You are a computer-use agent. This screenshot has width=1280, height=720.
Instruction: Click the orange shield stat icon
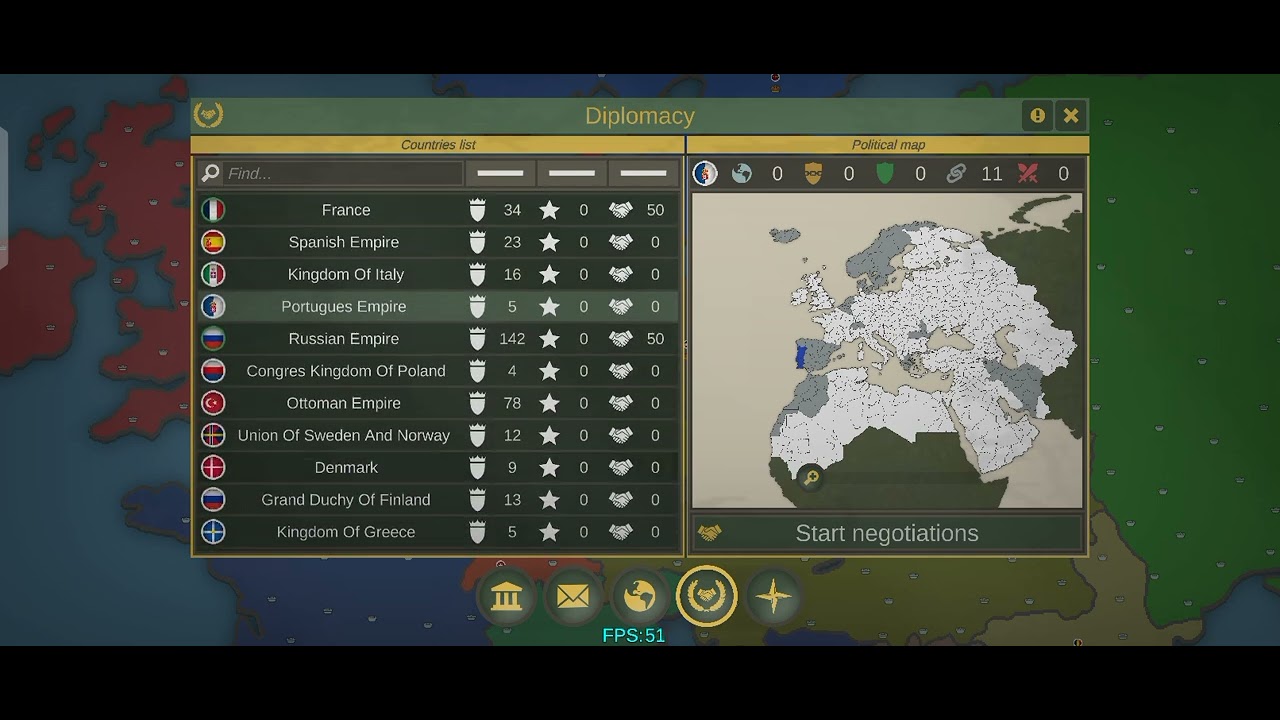pyautogui.click(x=814, y=174)
